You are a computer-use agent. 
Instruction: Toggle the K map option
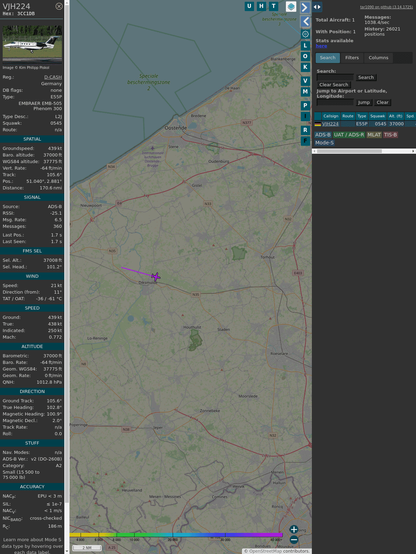click(x=305, y=67)
